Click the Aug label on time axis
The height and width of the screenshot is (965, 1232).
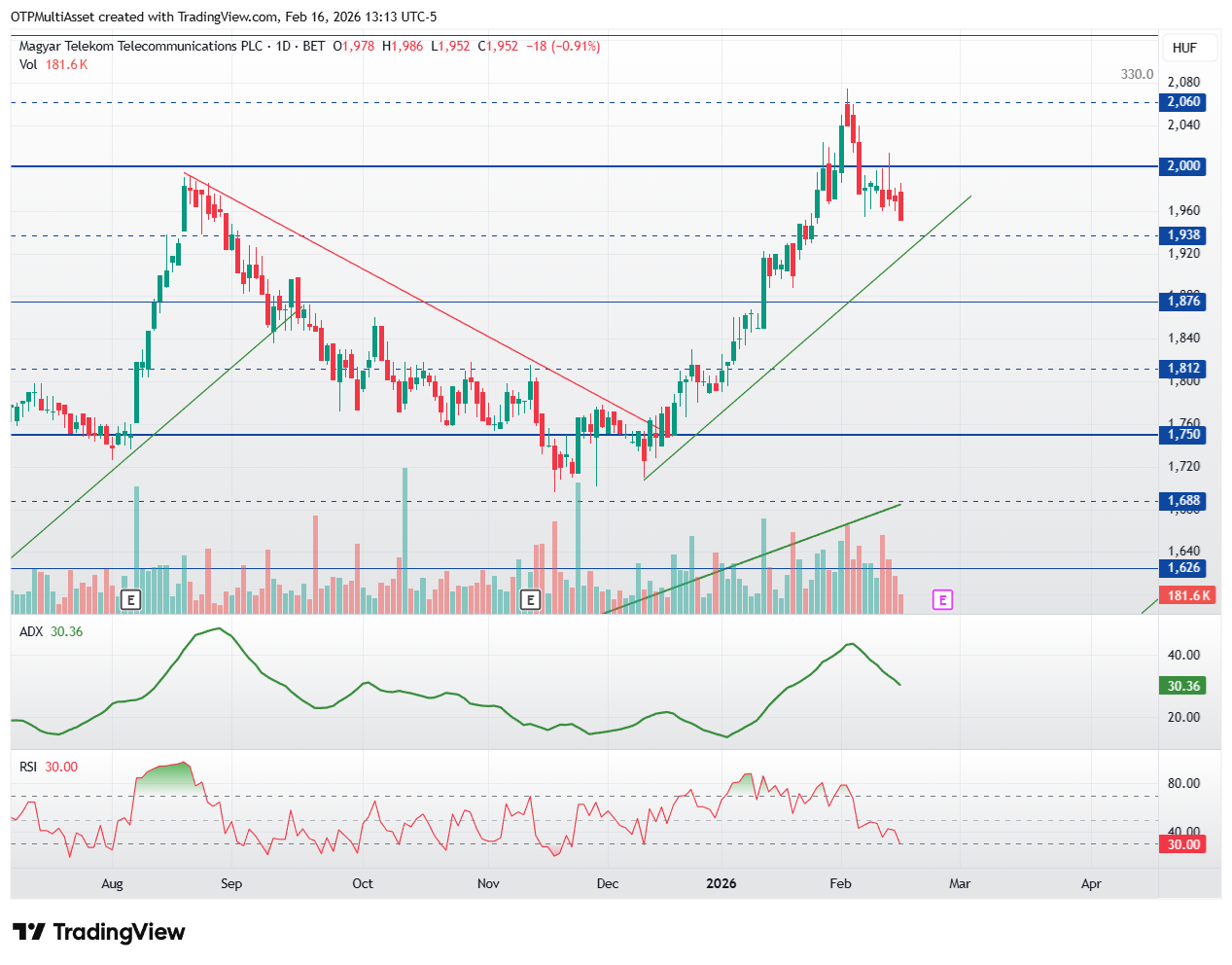coord(113,883)
